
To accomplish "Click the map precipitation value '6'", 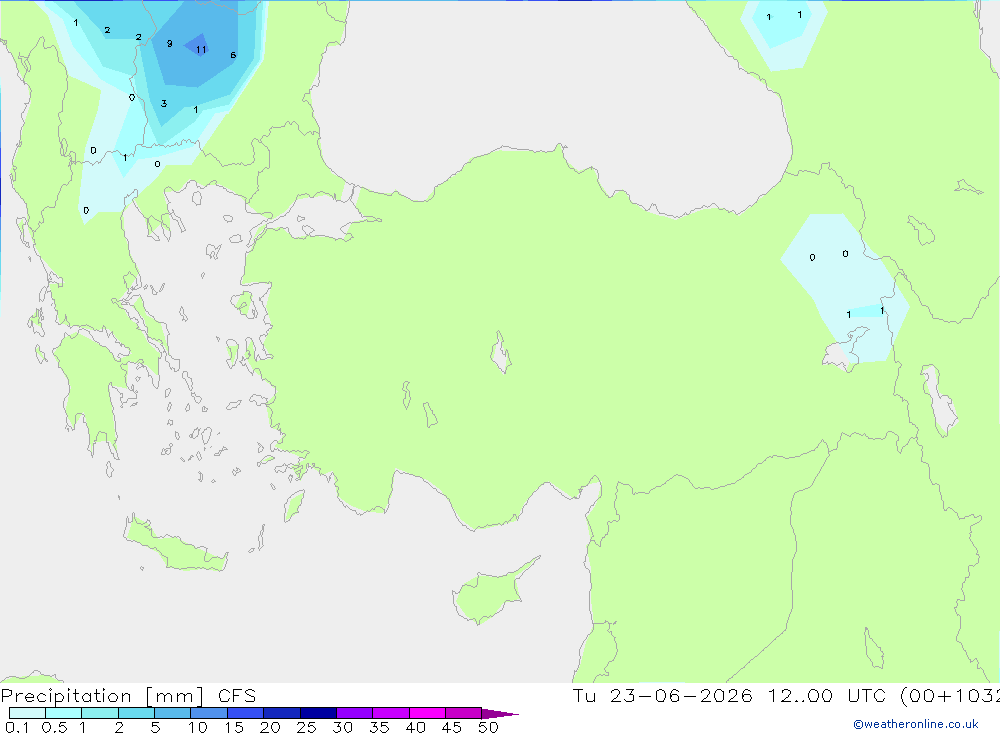I will (233, 56).
